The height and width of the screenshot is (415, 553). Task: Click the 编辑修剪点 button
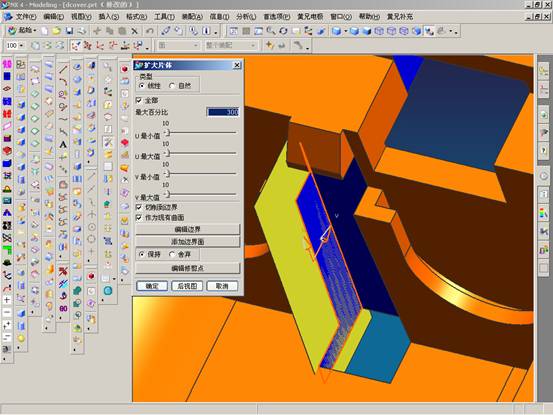(188, 268)
